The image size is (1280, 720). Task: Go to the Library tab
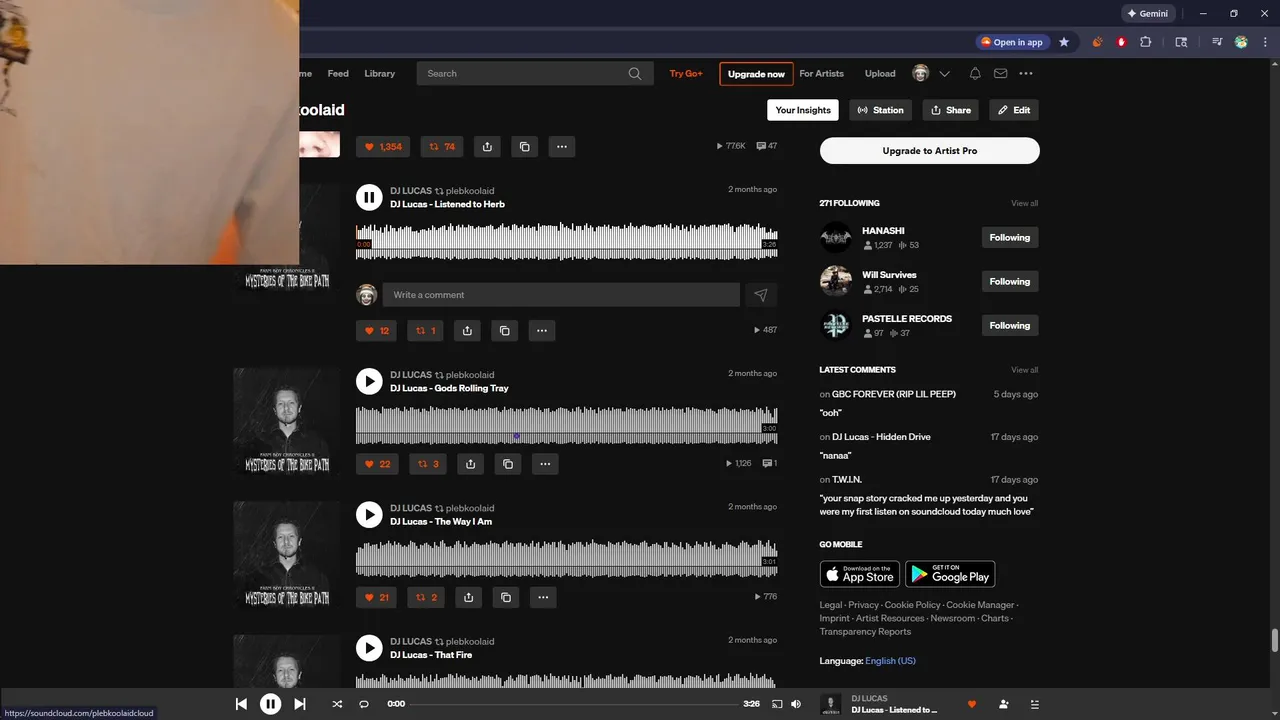[x=379, y=73]
